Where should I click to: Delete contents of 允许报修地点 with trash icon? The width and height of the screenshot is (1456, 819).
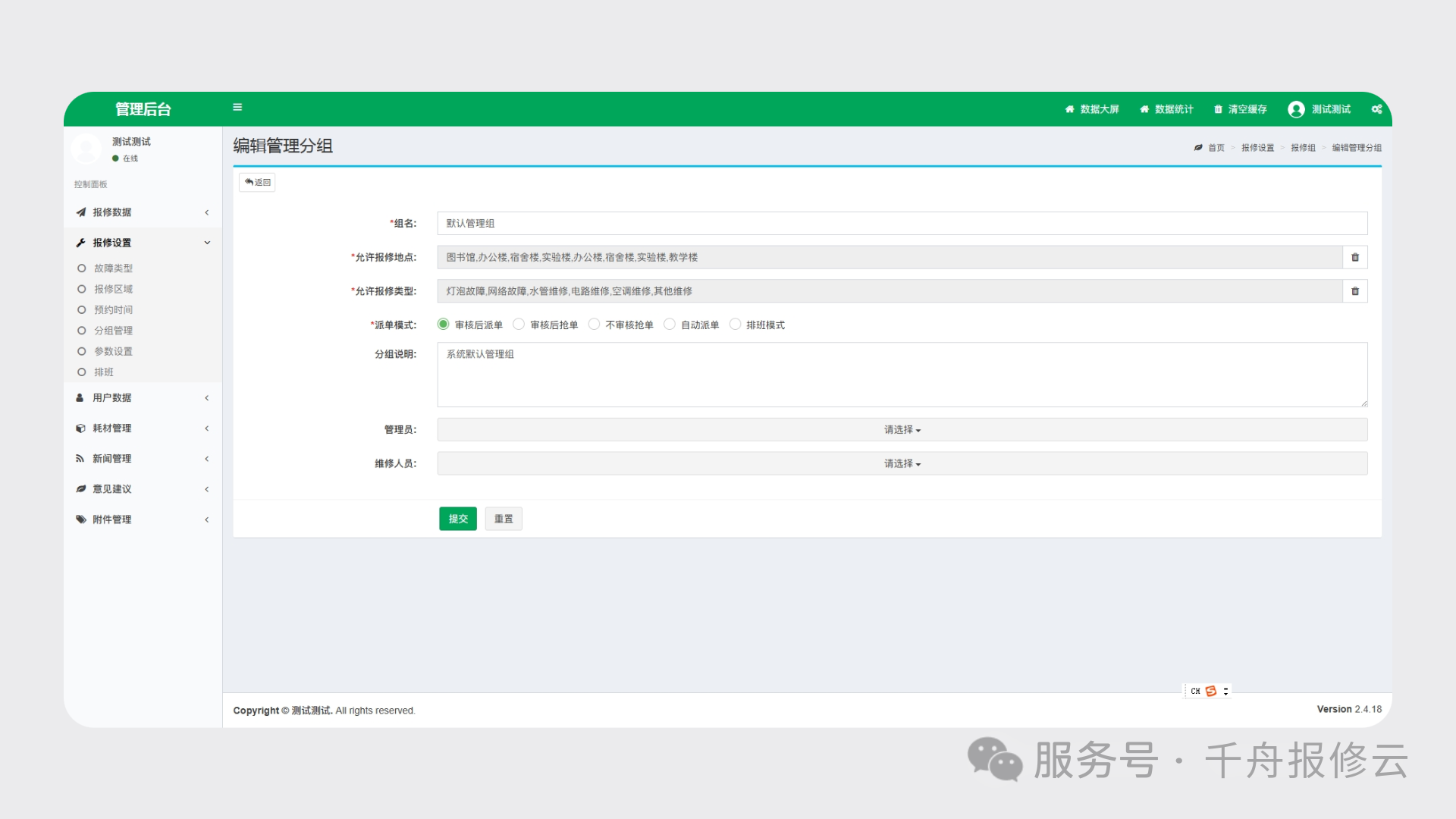[1354, 257]
